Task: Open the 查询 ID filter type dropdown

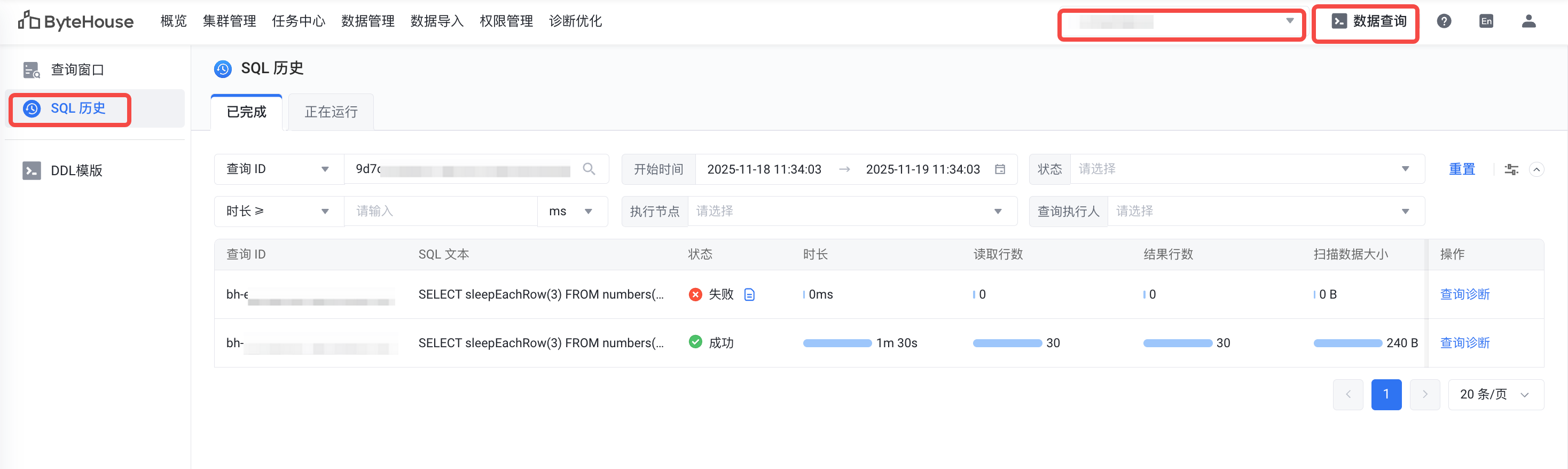Action: tap(279, 169)
